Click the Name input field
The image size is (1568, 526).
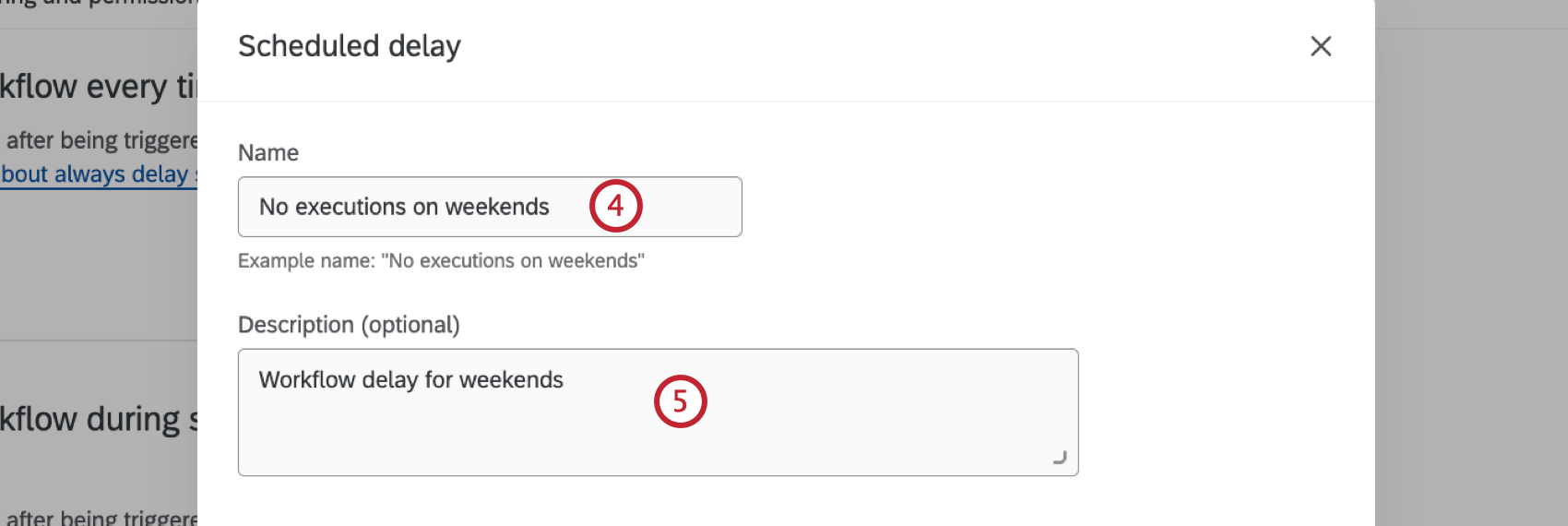click(489, 207)
